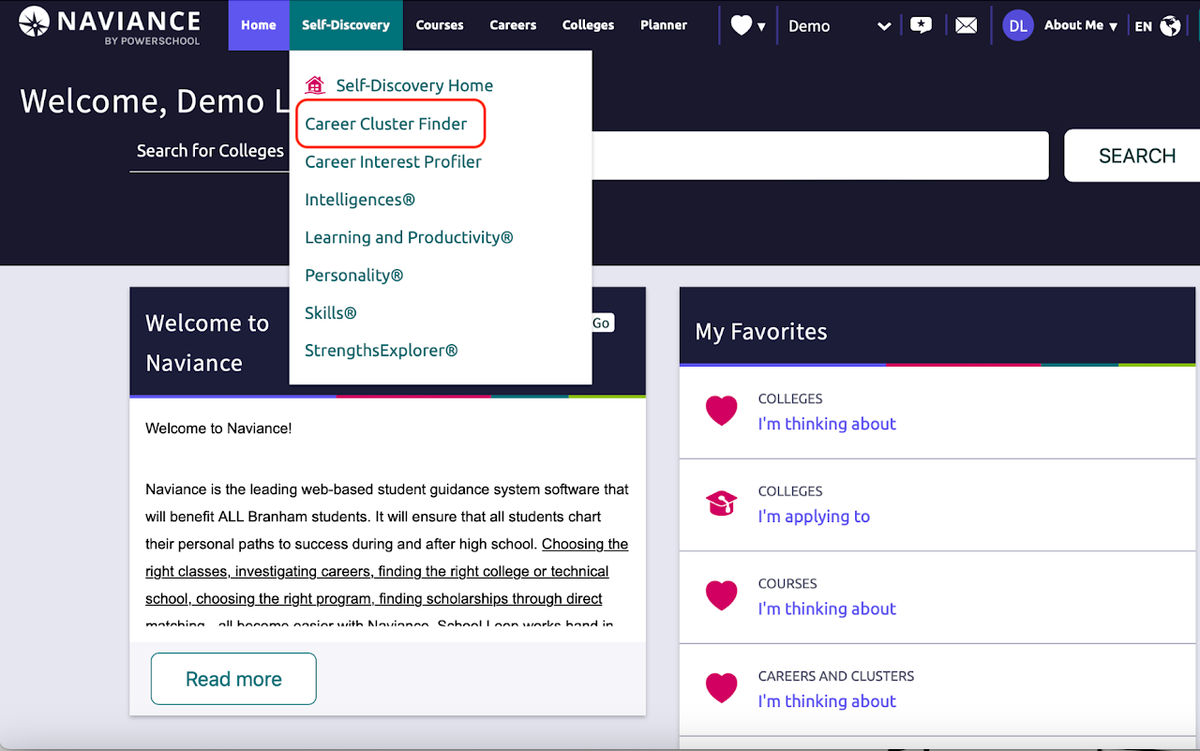
Task: Open the Personality® assessment
Action: pos(354,275)
